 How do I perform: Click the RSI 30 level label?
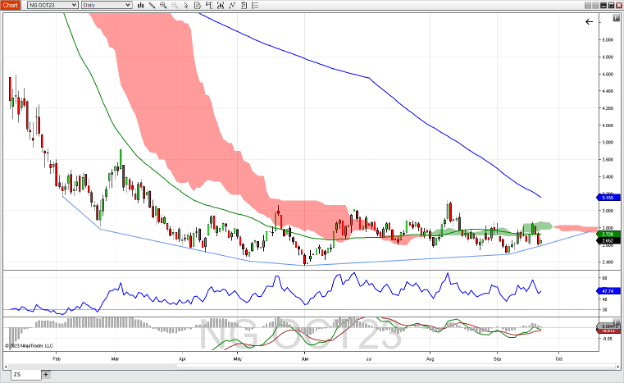[x=604, y=310]
